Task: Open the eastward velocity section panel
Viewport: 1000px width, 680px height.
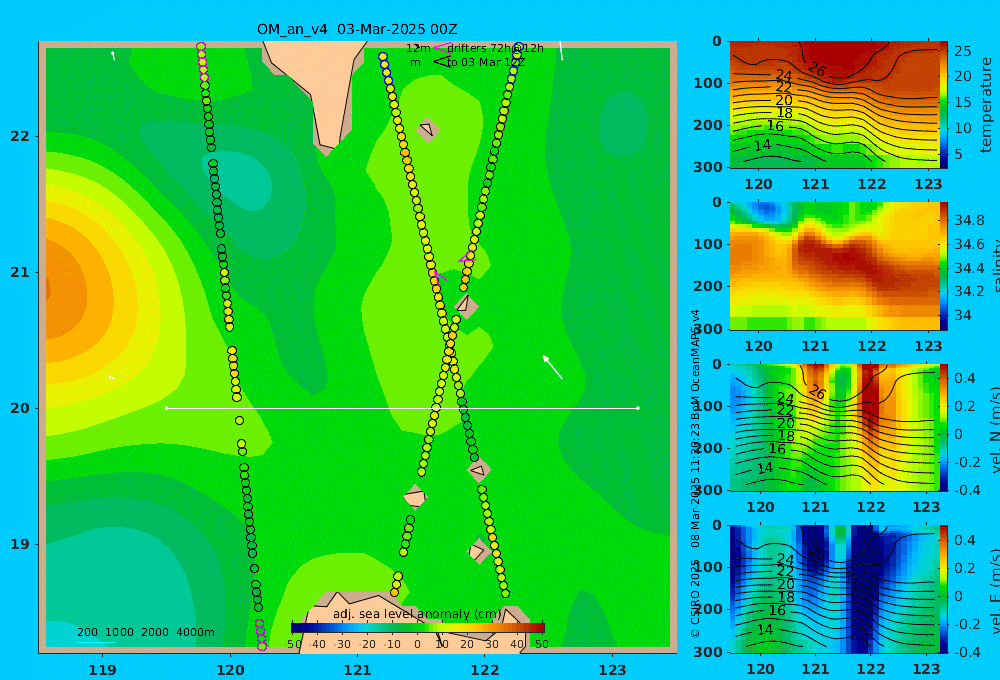Action: coord(835,589)
